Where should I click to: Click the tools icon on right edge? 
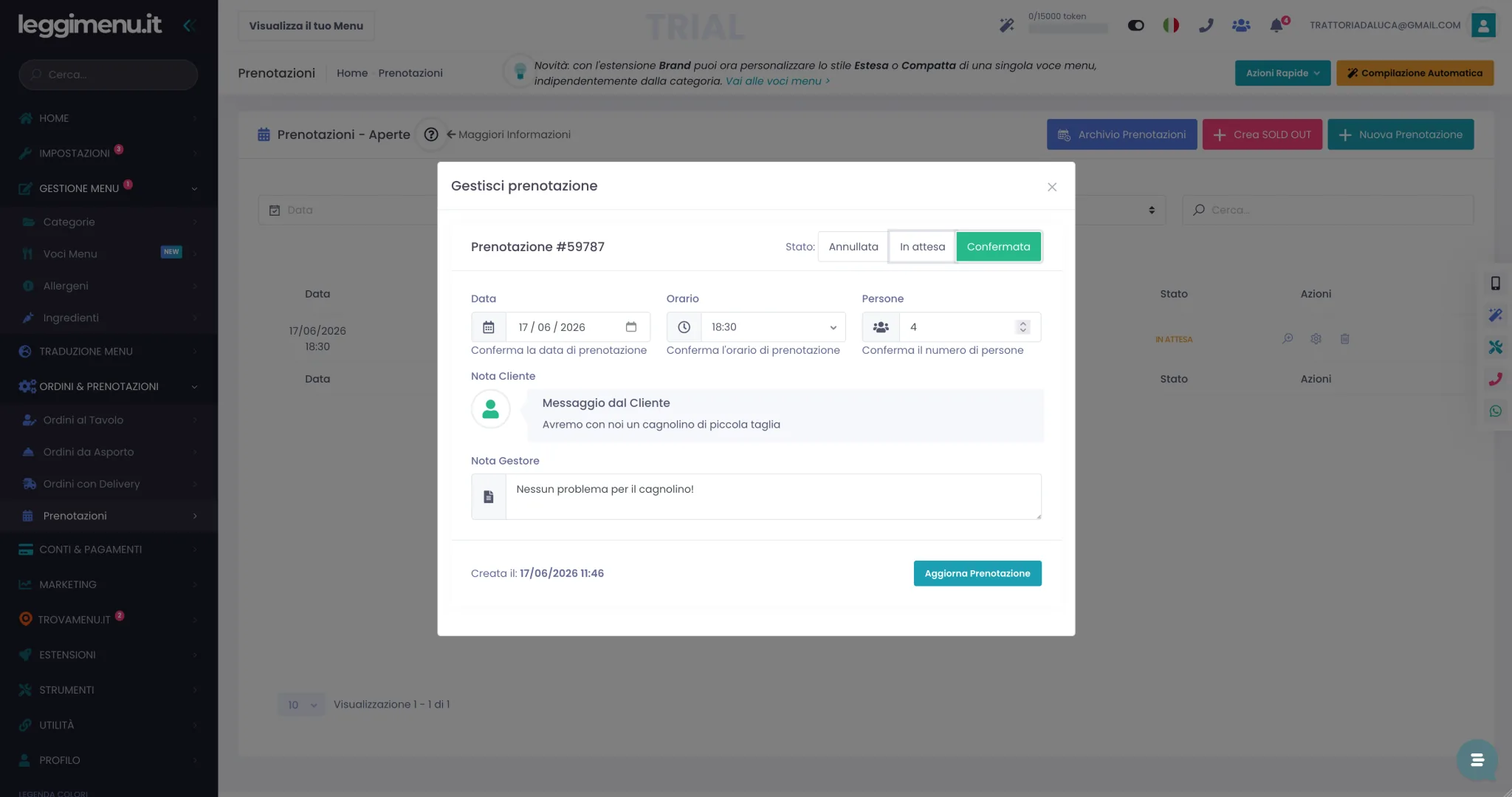click(1495, 347)
